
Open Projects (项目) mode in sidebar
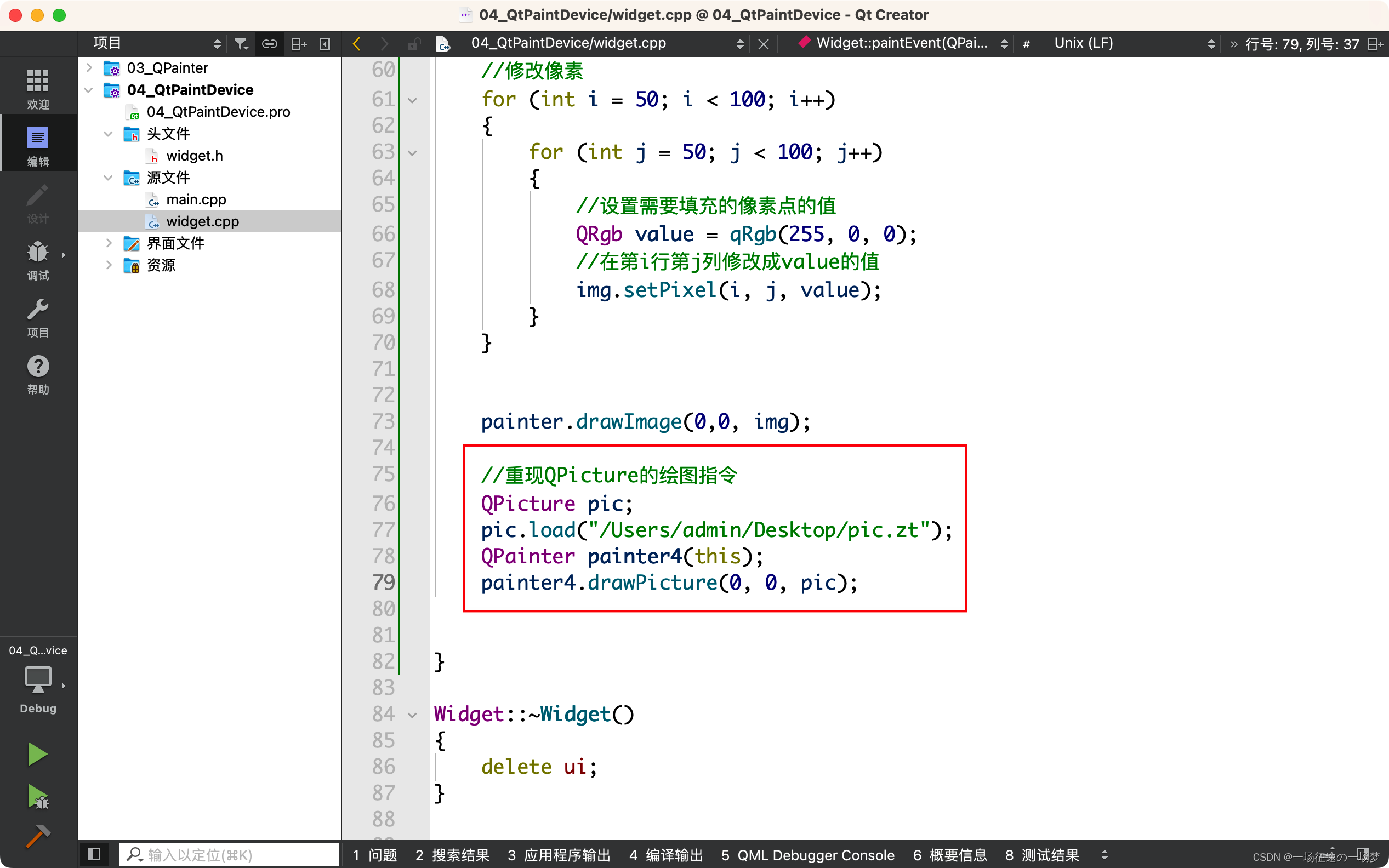[x=38, y=317]
